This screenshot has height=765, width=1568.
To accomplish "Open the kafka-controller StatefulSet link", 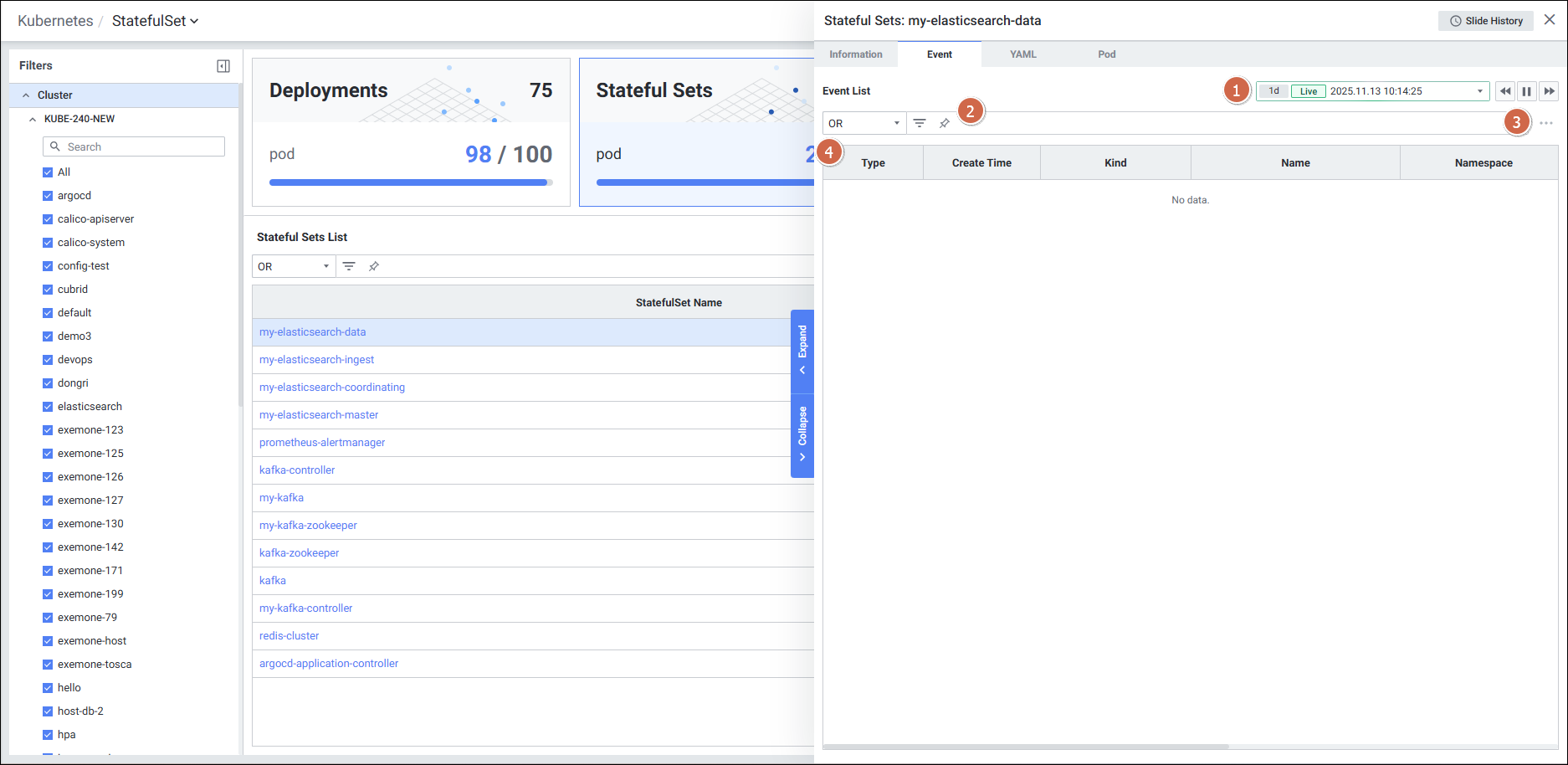I will point(297,470).
